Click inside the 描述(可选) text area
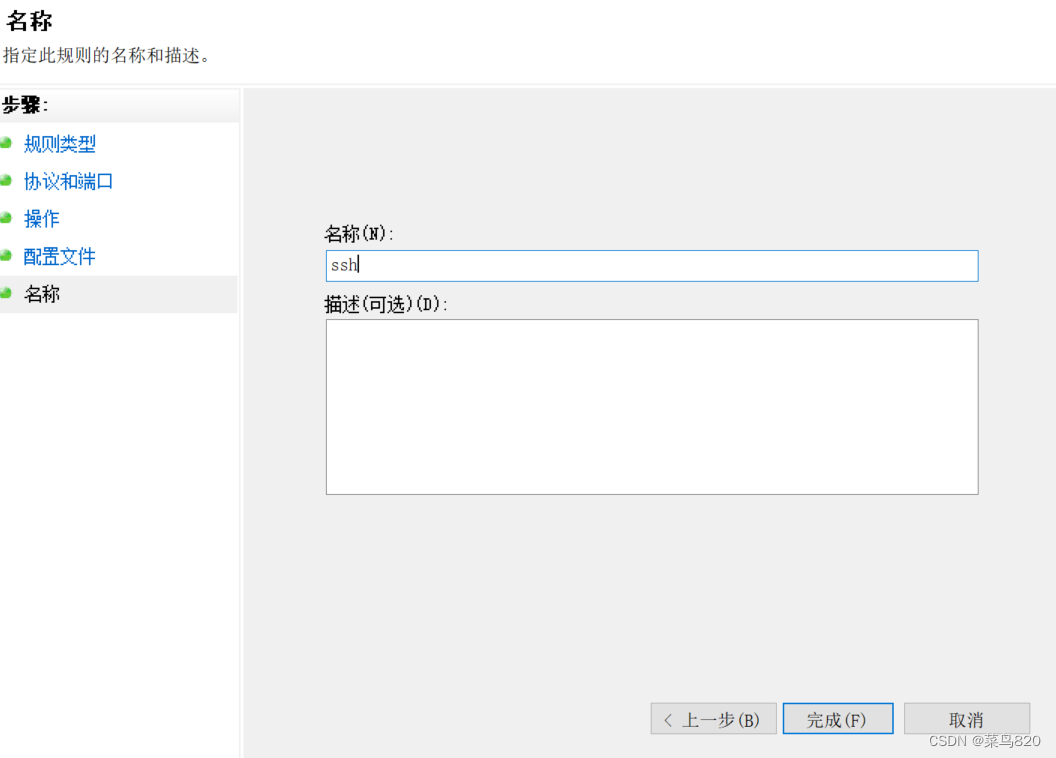 click(x=650, y=405)
